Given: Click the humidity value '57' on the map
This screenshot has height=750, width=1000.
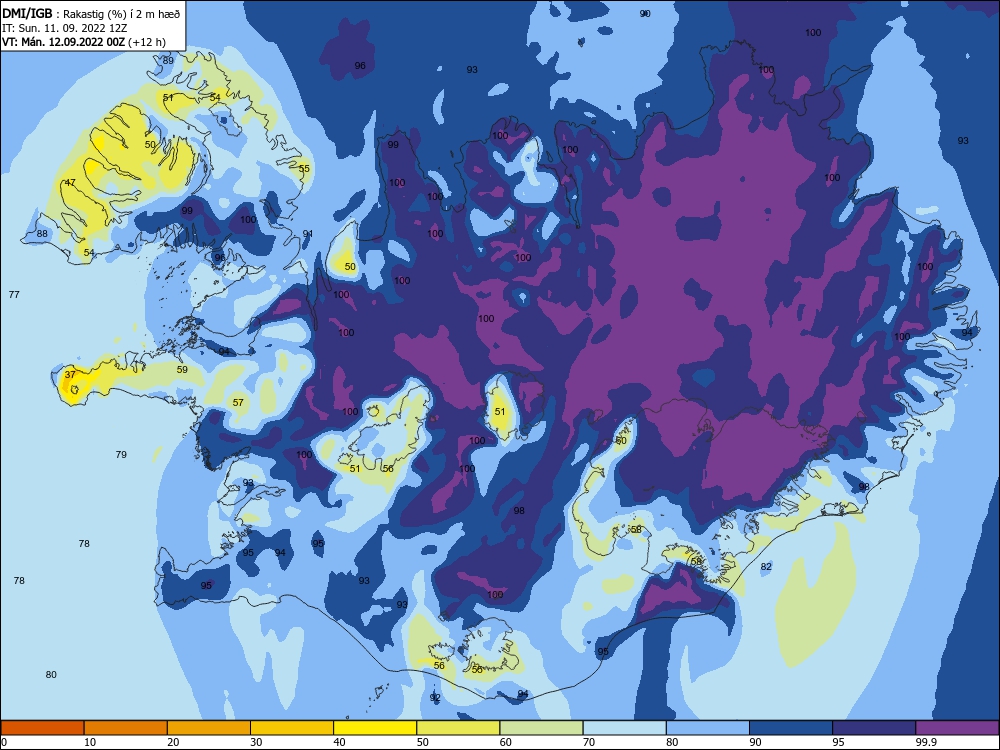Looking at the screenshot, I should tap(238, 402).
